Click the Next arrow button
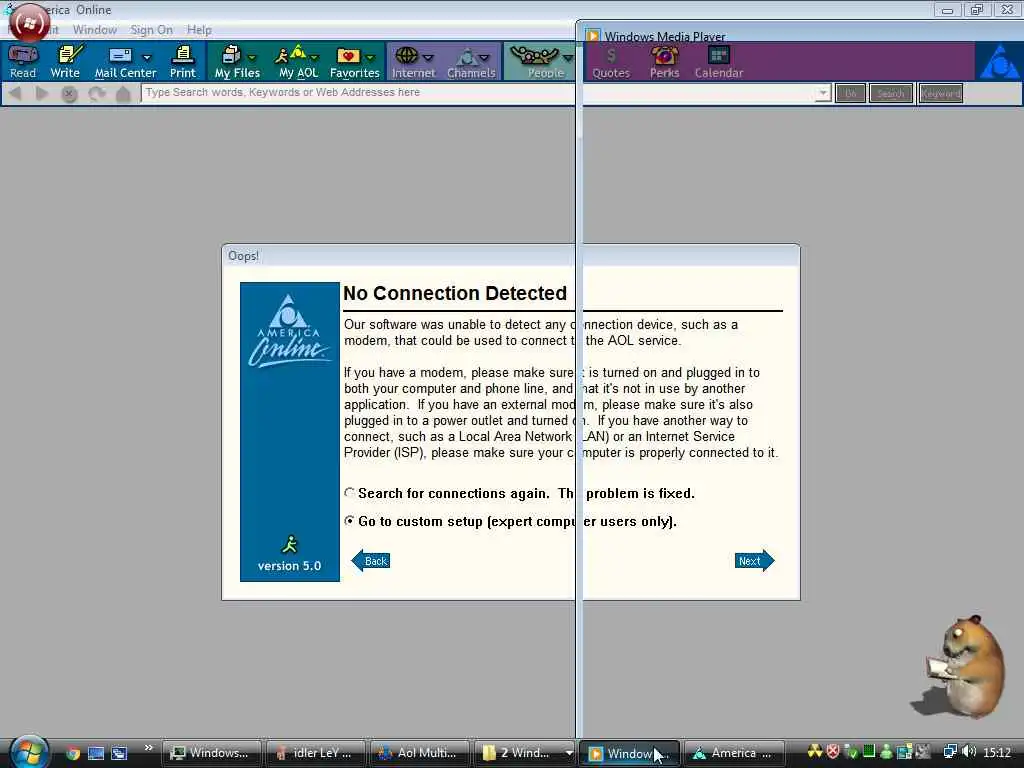Viewport: 1024px width, 768px height. (x=754, y=561)
